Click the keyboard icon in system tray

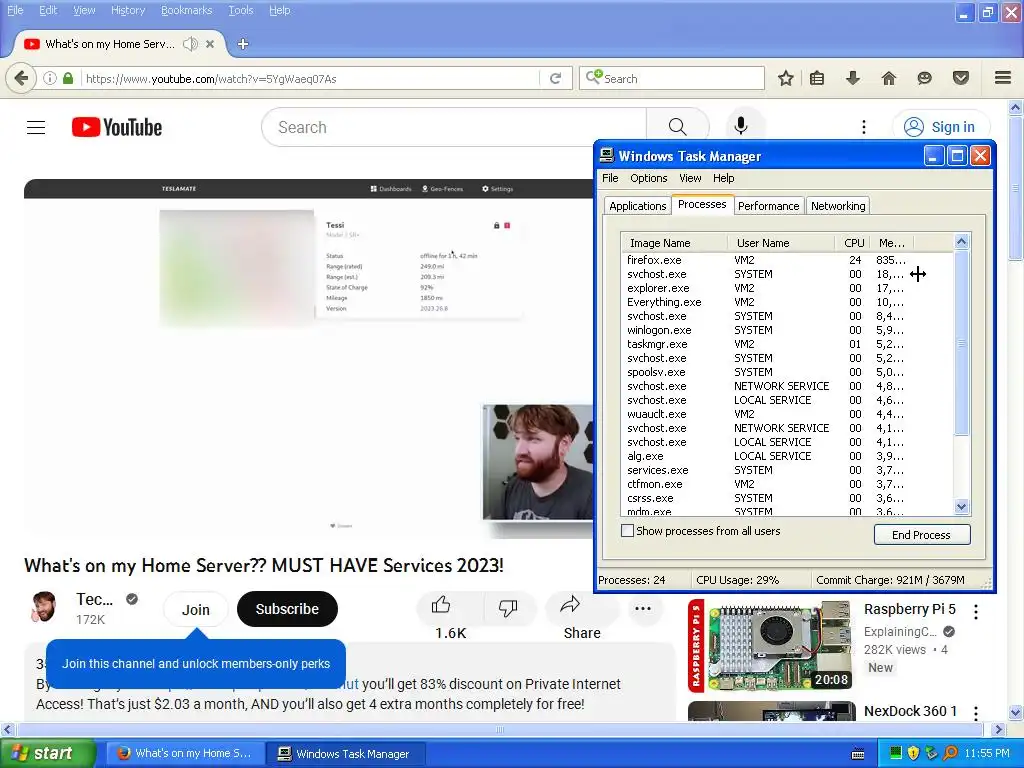point(858,754)
